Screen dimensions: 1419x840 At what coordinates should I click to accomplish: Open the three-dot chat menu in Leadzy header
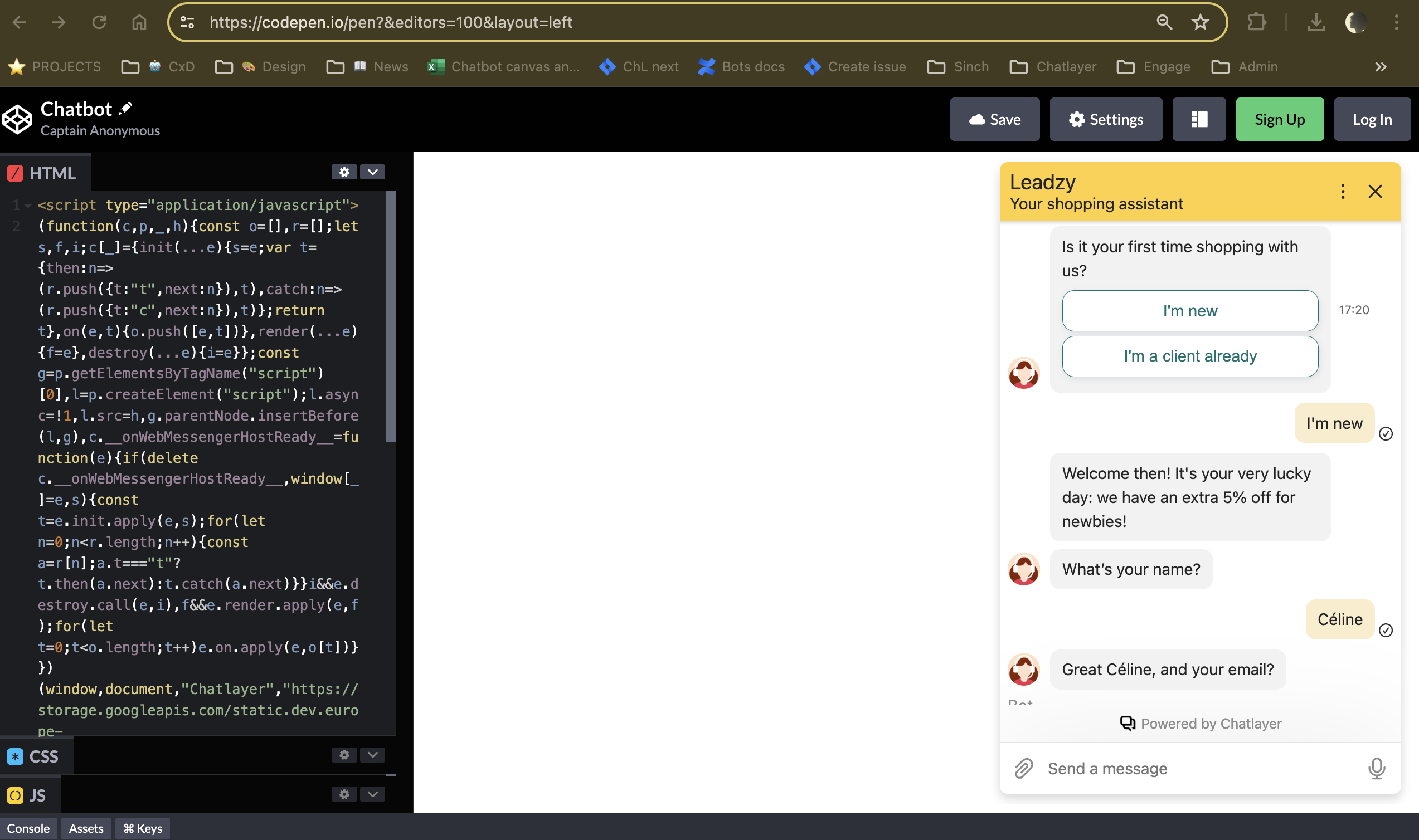pyautogui.click(x=1343, y=191)
